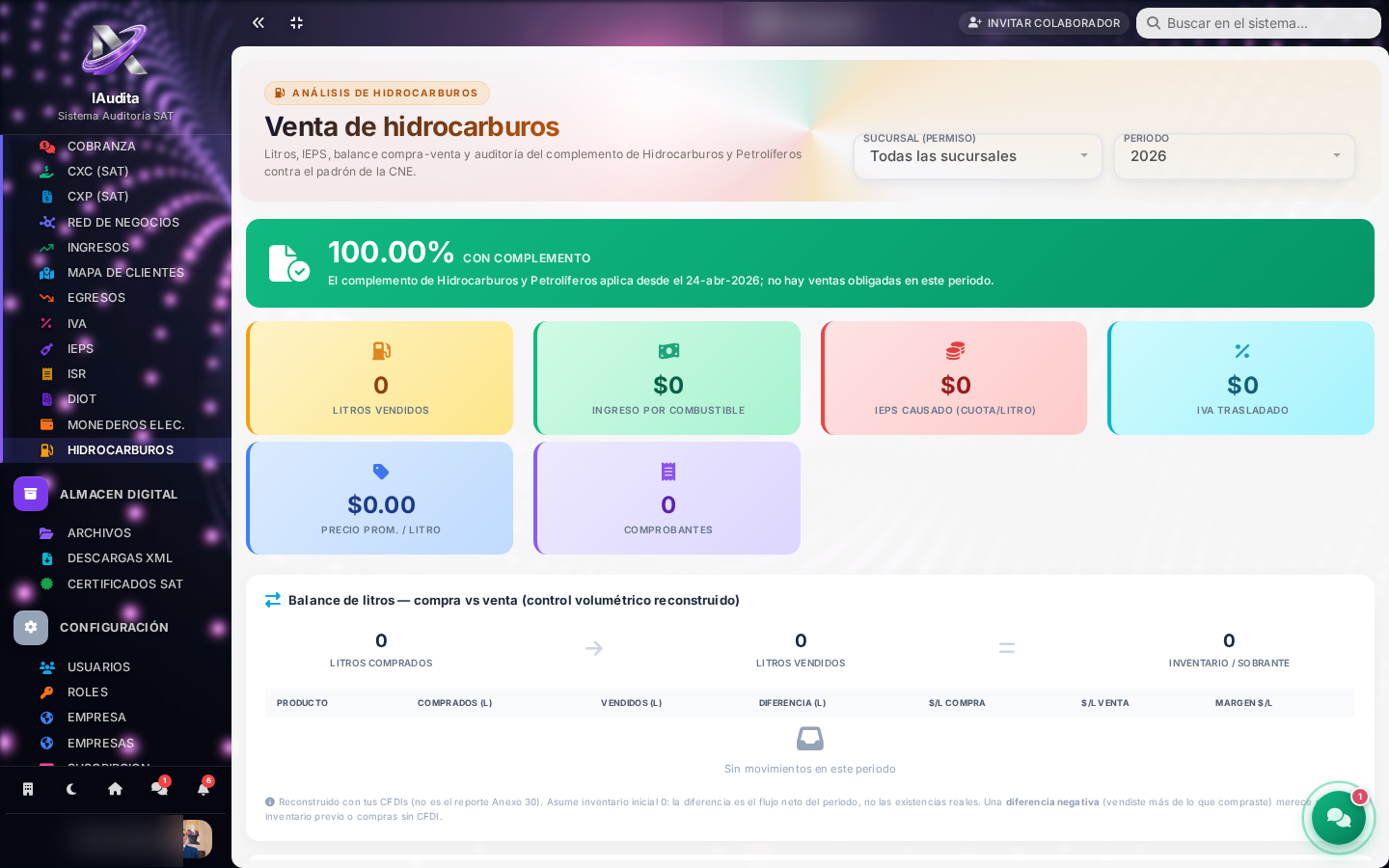This screenshot has width=1389, height=868.
Task: Toggle dark mode moon icon
Action: 71,789
